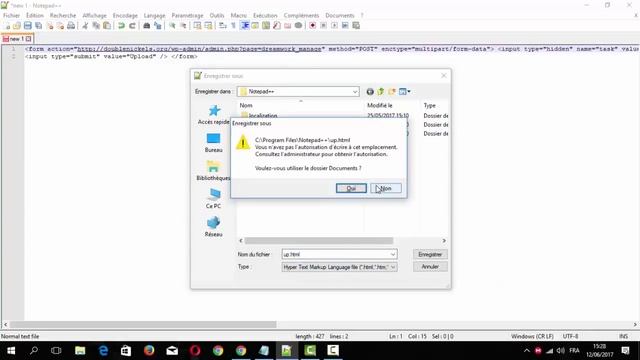640x360 pixels.
Task: Click the UTF-8 encoding in status bar
Action: coord(570,336)
